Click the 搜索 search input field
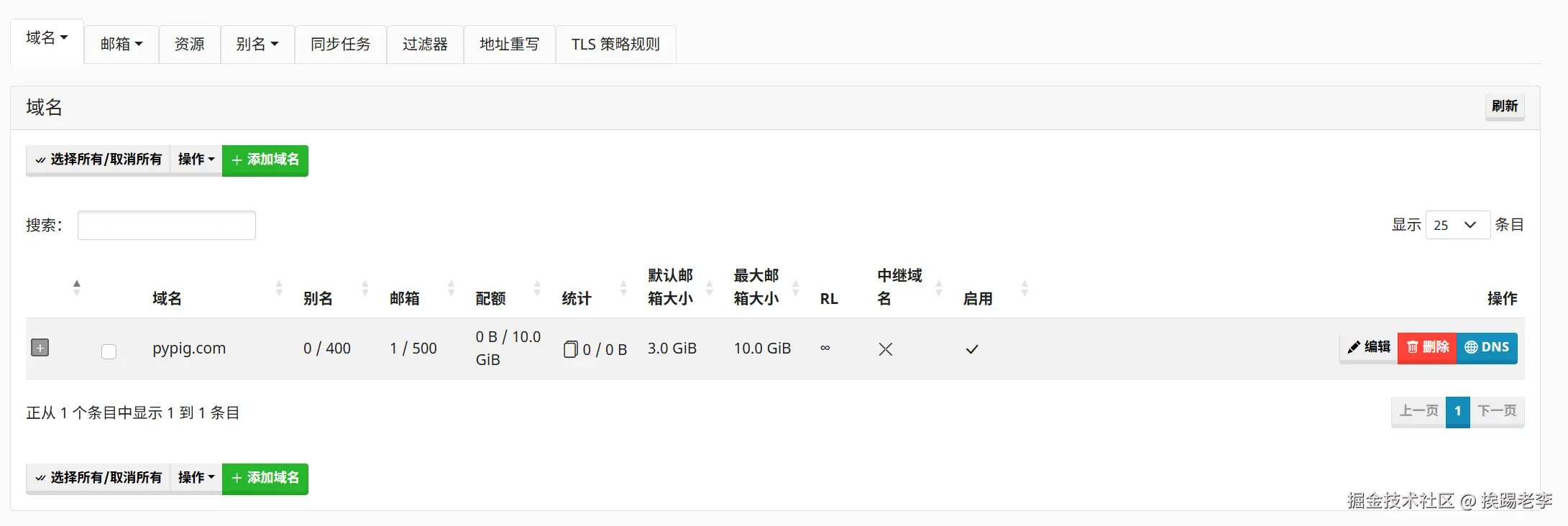1568x526 pixels. [x=166, y=225]
